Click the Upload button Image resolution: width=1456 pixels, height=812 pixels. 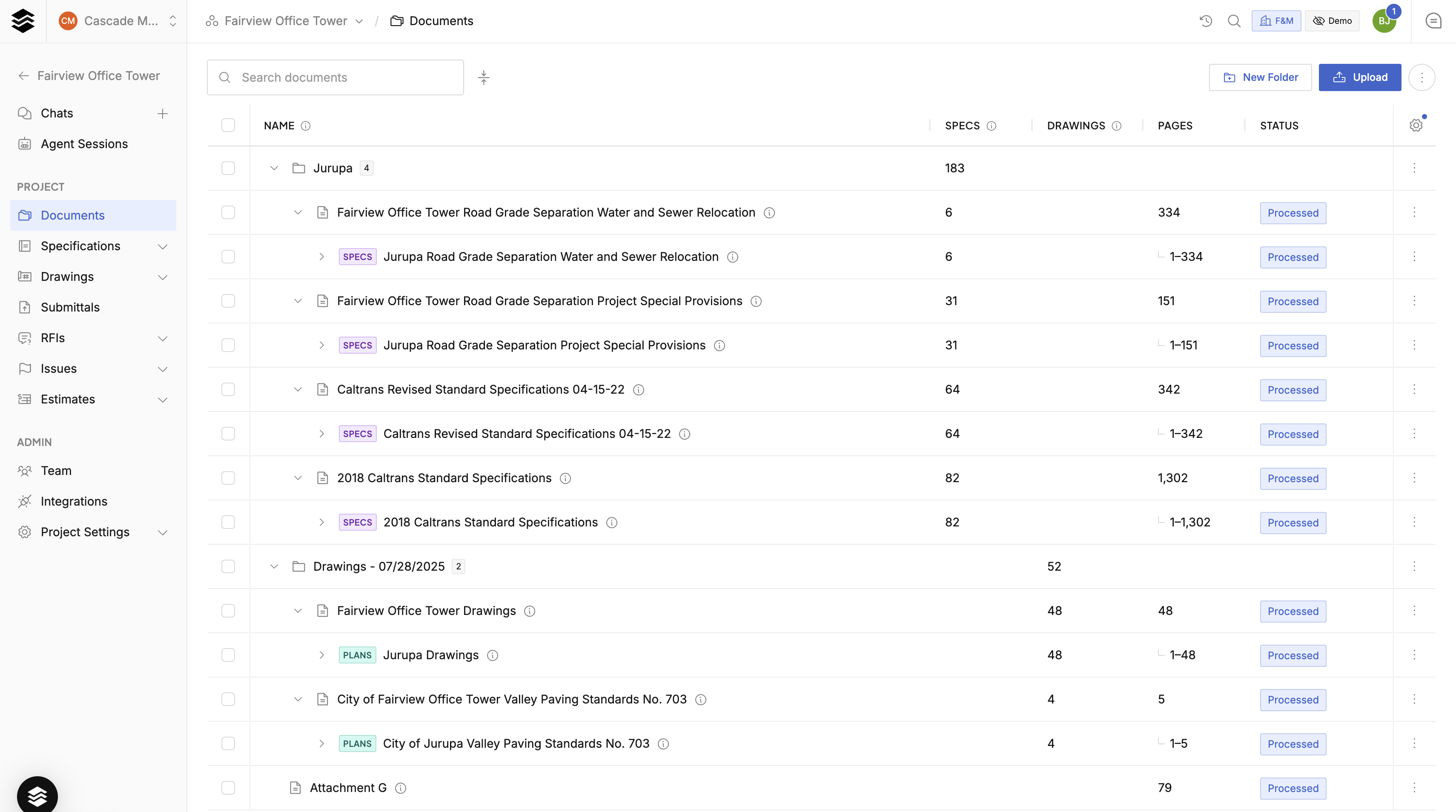point(1360,77)
